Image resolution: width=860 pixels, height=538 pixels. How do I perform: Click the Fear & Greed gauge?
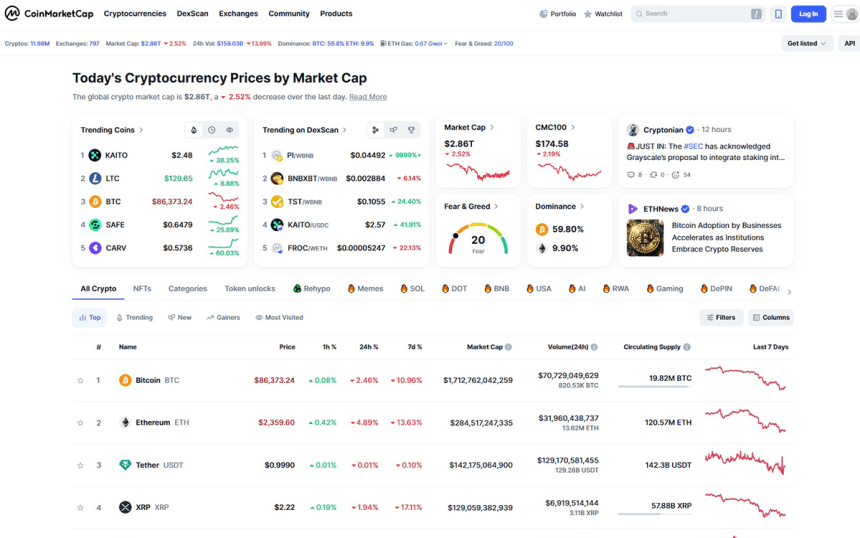pos(478,239)
